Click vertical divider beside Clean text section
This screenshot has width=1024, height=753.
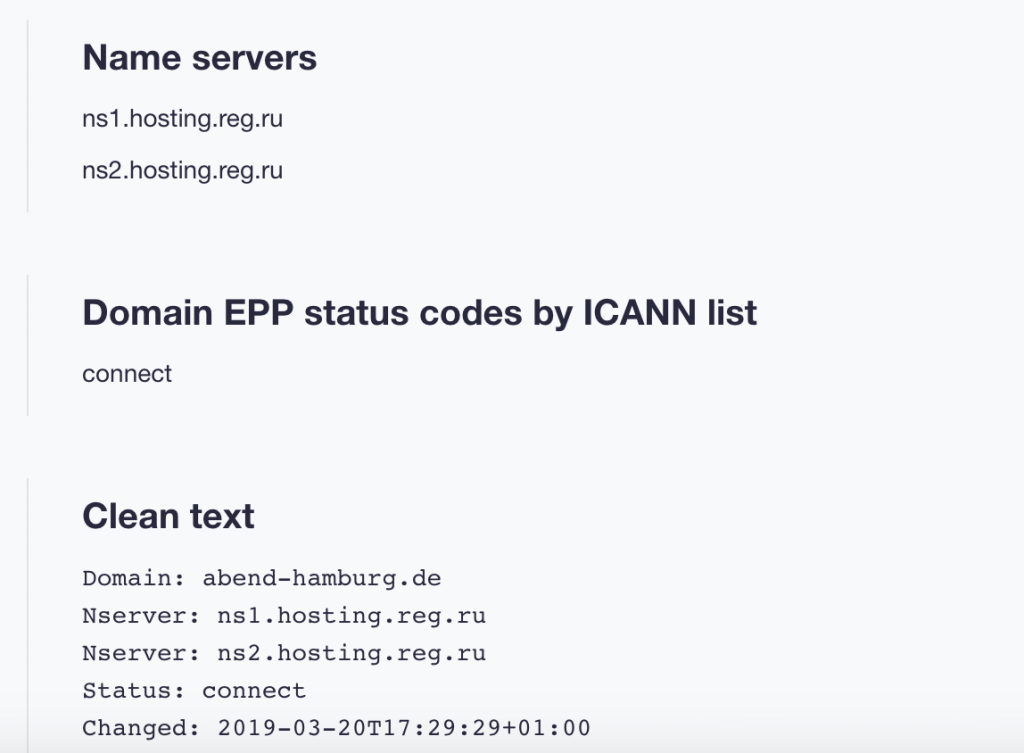point(27,615)
